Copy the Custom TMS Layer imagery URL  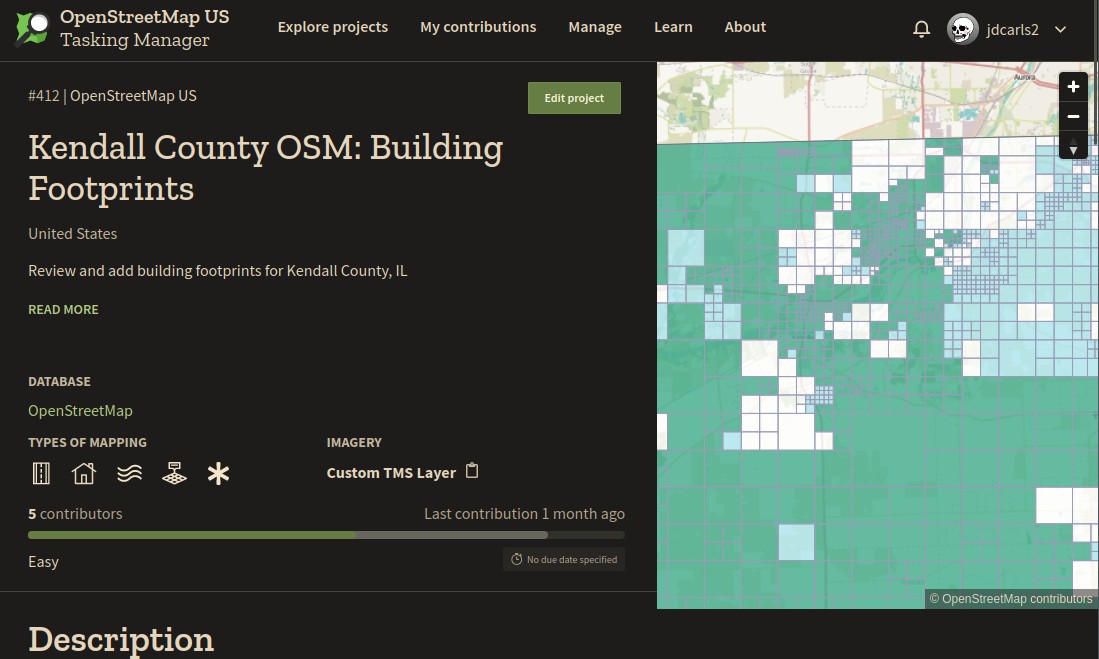[473, 471]
